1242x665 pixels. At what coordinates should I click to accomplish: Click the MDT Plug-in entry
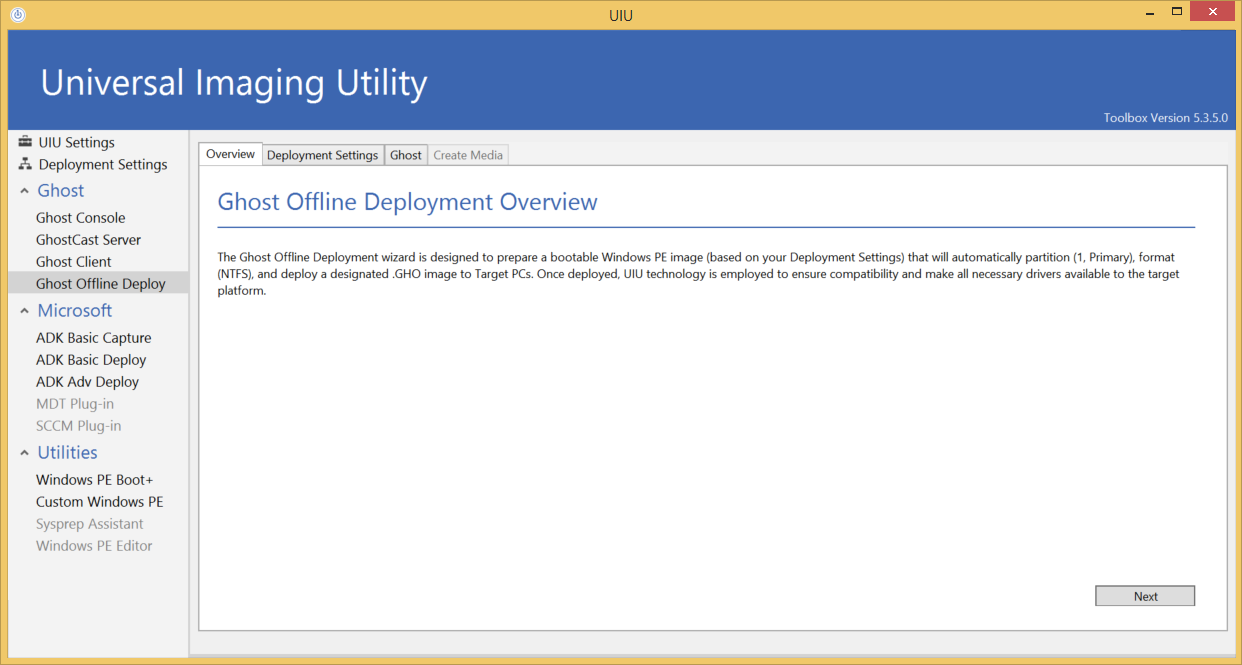pos(75,404)
